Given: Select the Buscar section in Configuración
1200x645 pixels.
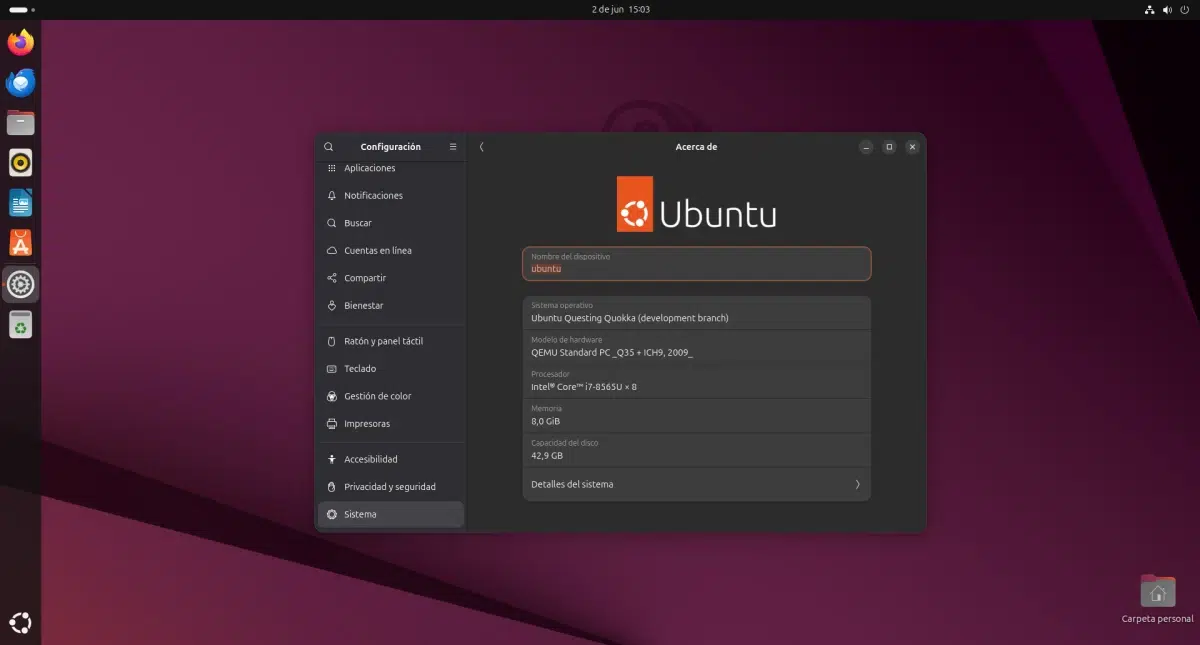Looking at the screenshot, I should (360, 222).
